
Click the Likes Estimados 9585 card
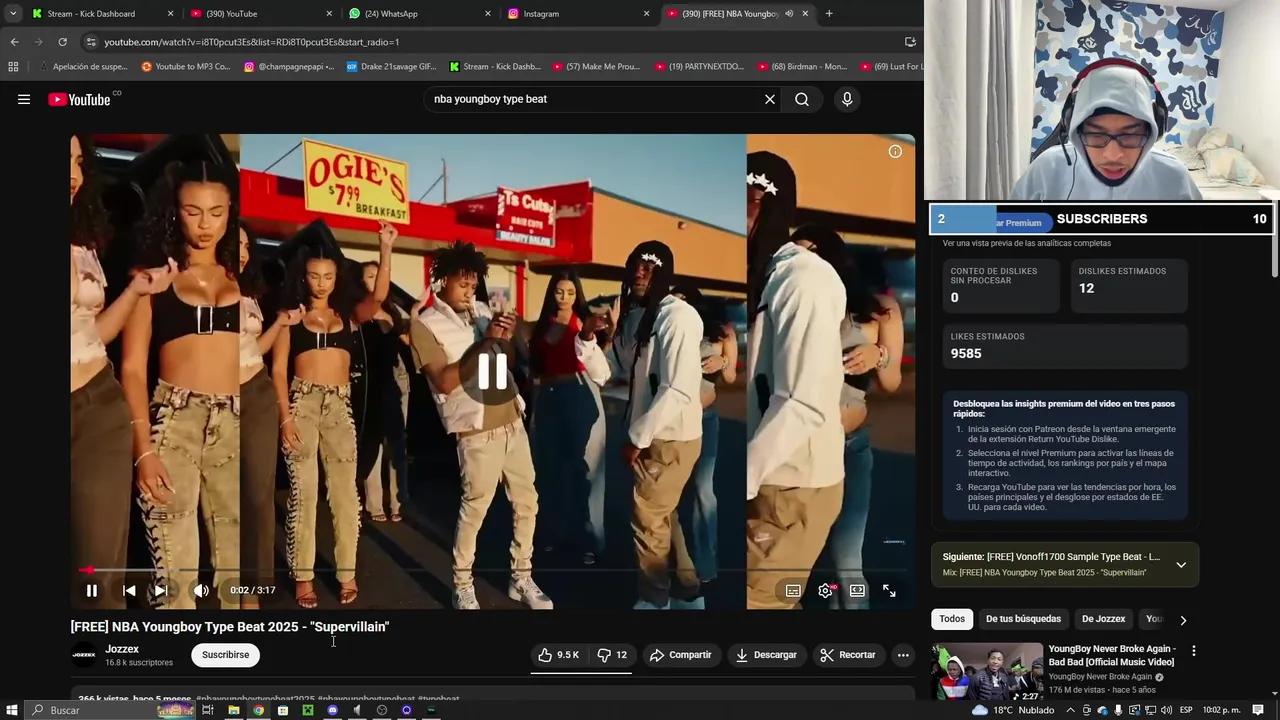1065,347
